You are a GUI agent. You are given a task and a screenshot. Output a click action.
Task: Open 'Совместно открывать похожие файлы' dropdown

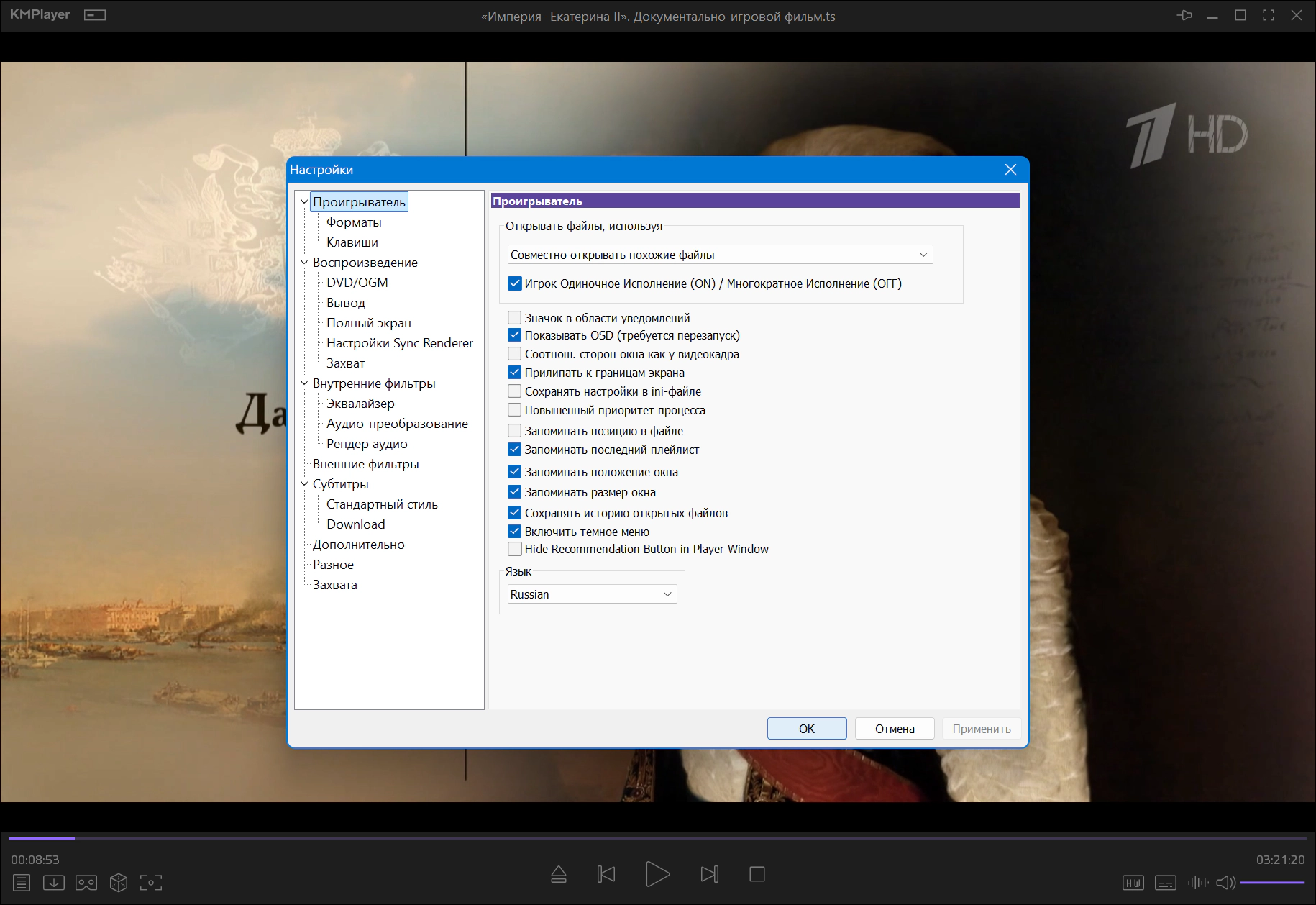tap(721, 255)
